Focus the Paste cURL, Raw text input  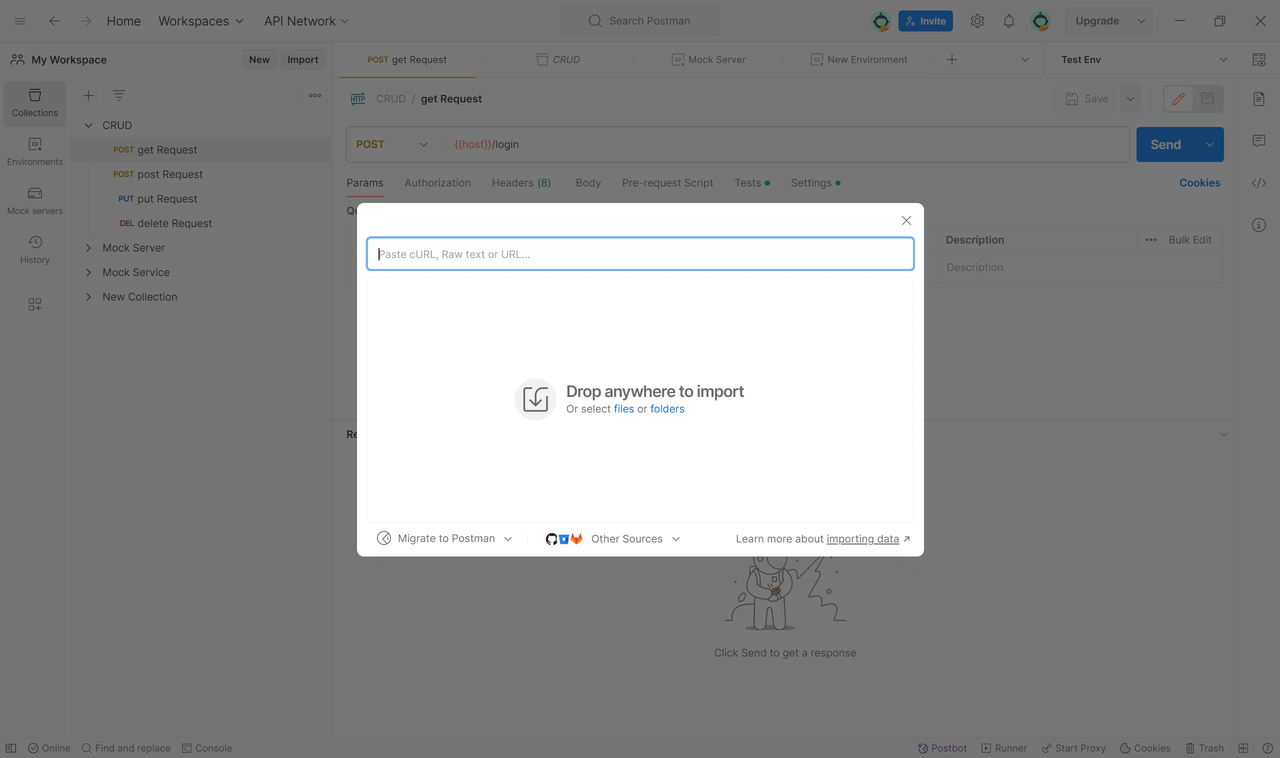point(640,254)
